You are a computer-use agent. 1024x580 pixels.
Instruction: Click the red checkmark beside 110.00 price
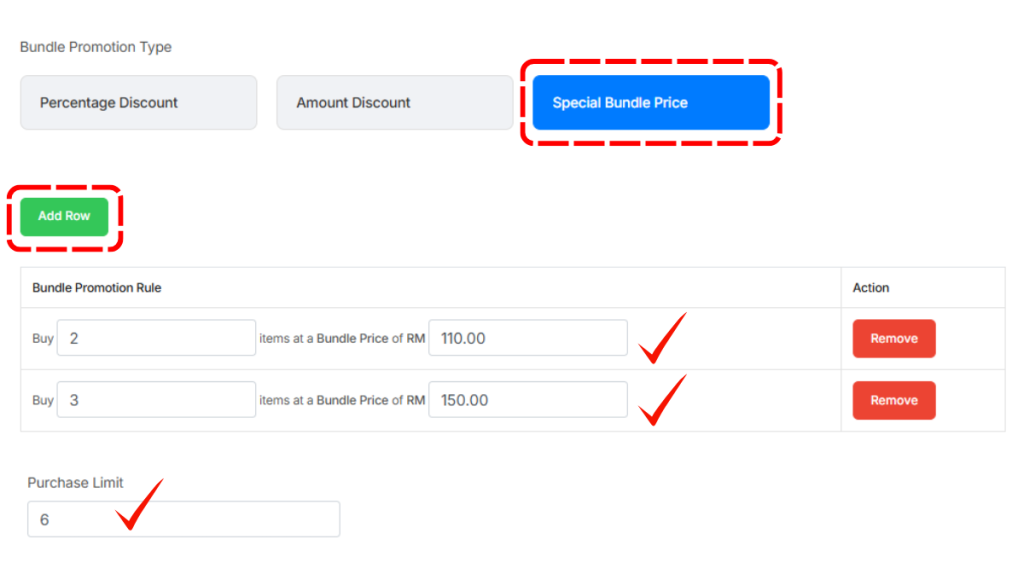[x=660, y=339]
